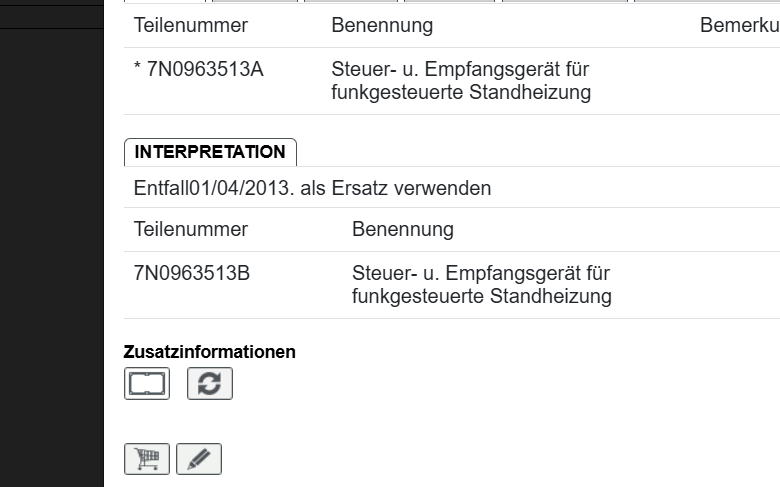Click part number 7N0963513A

198,70
